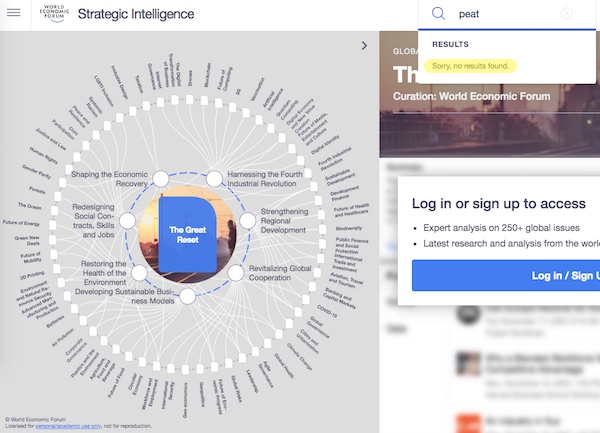Select the Revitalizing Global Cooperation node
Viewport: 600px width, 433px height.
click(236, 271)
